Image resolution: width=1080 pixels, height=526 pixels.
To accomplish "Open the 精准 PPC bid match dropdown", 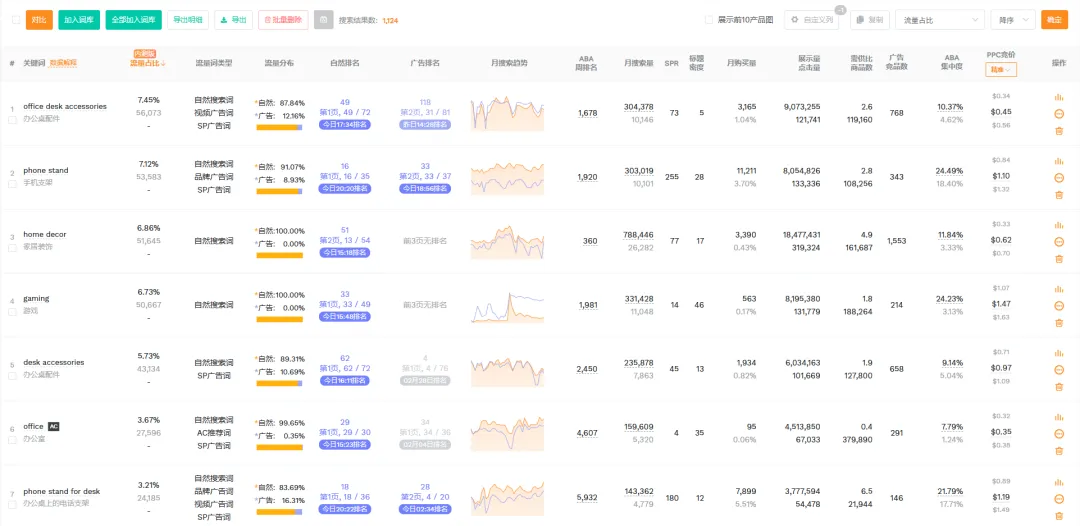I will point(1001,70).
